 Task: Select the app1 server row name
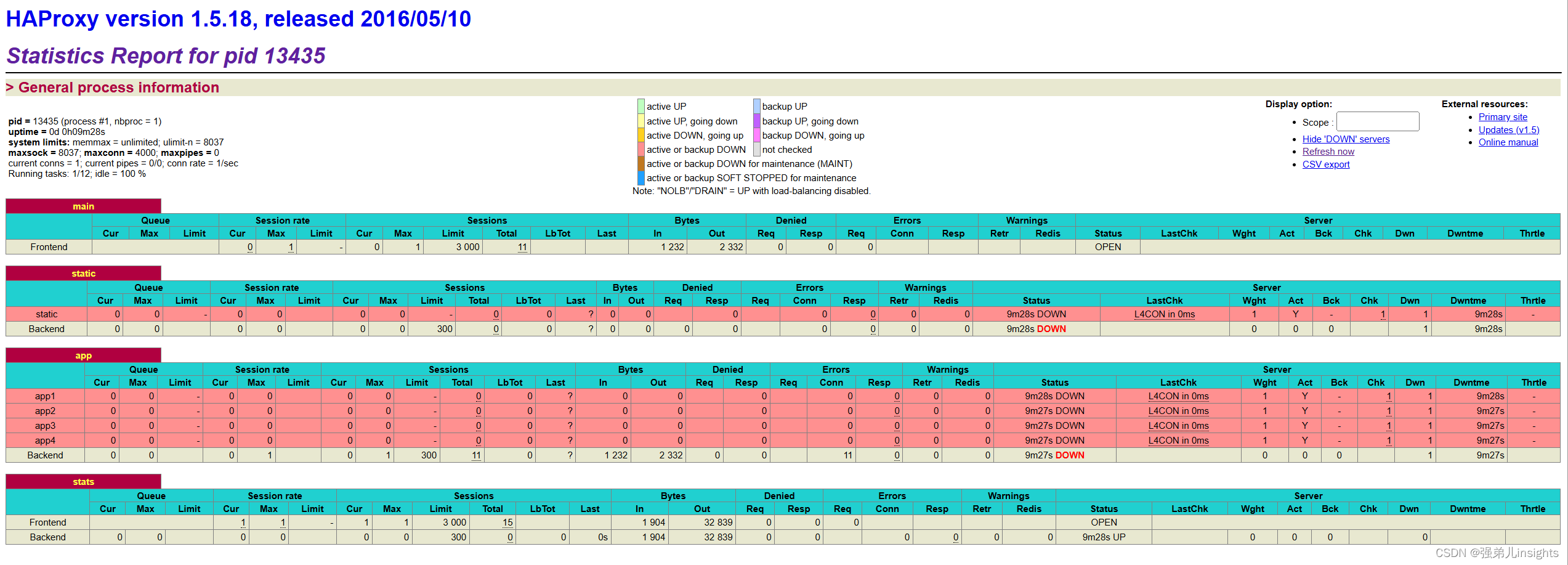click(45, 396)
